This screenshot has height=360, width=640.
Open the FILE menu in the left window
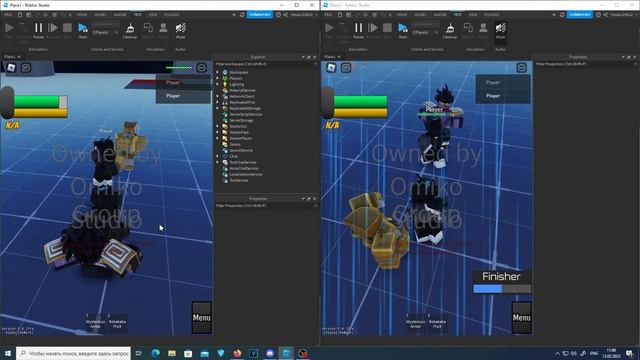pos(8,15)
